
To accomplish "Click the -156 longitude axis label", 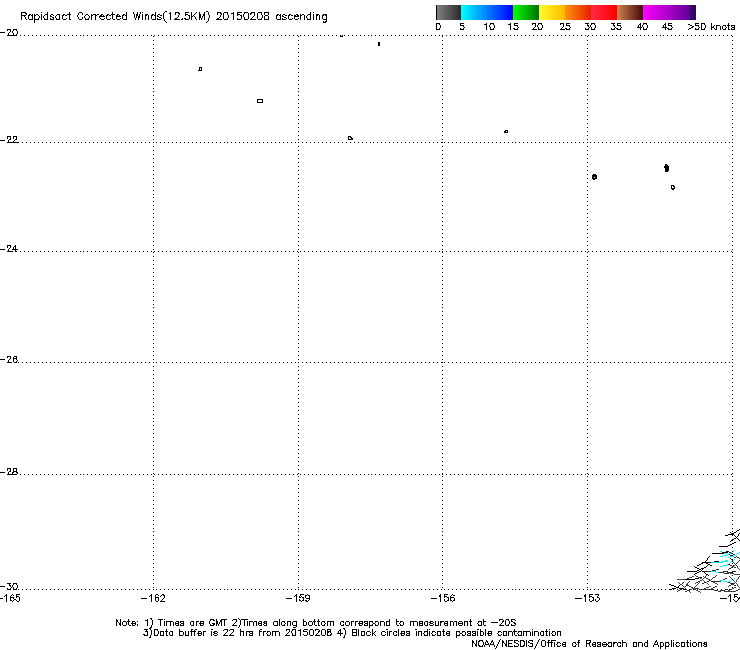I will [443, 599].
